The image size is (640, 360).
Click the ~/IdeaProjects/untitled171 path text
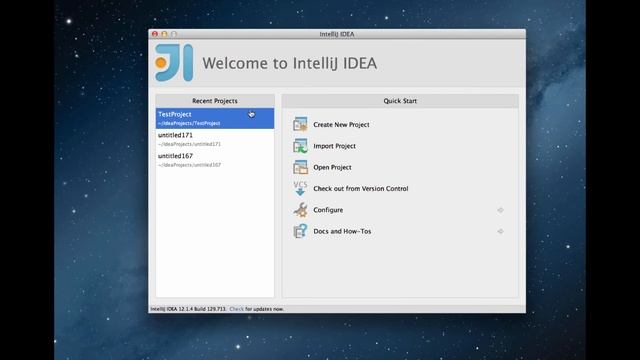coord(189,144)
